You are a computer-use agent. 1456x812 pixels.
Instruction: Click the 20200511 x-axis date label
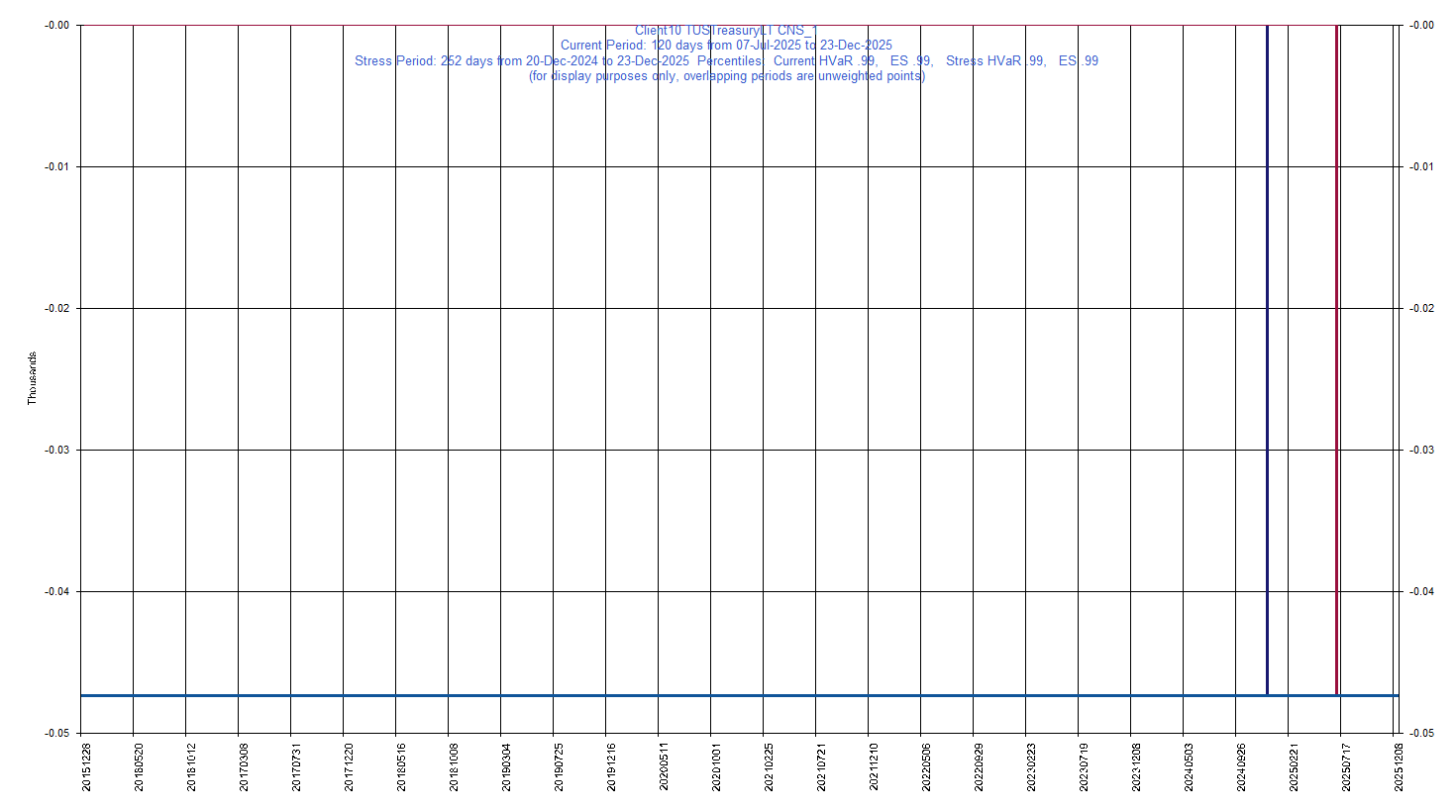(664, 766)
